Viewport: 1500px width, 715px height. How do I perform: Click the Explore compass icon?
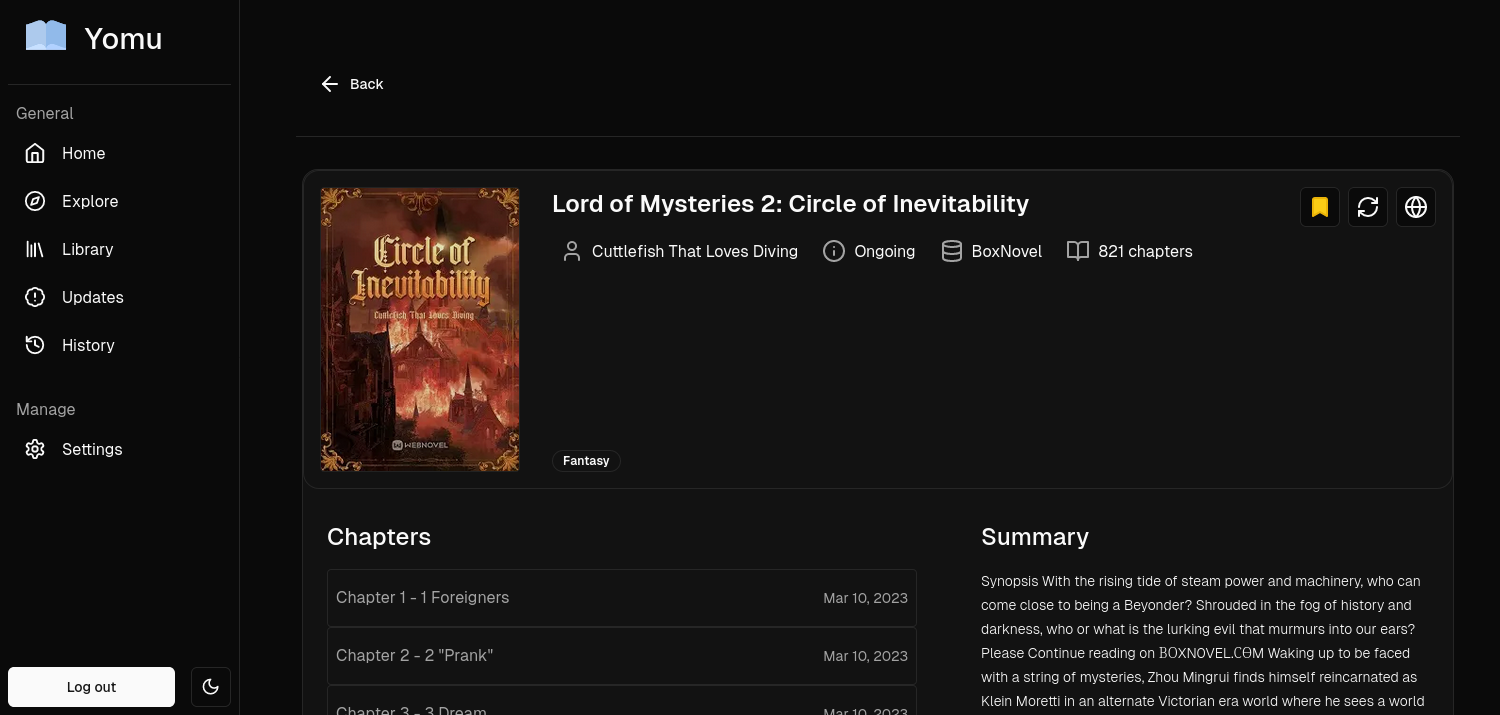(x=35, y=201)
